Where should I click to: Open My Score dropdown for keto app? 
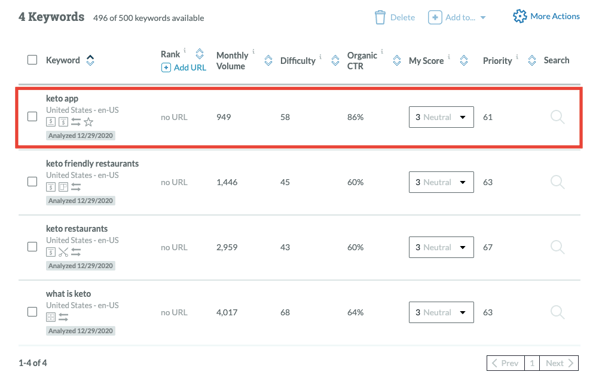[x=441, y=117]
